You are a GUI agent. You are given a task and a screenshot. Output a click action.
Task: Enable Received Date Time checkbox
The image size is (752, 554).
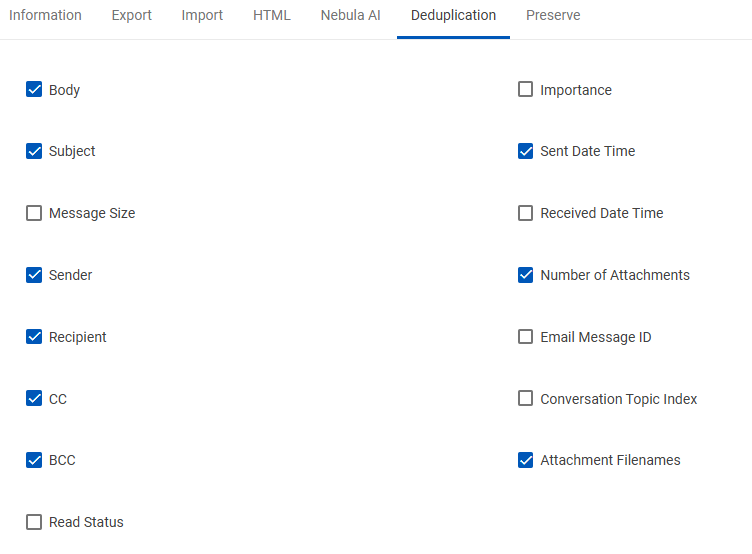point(526,213)
